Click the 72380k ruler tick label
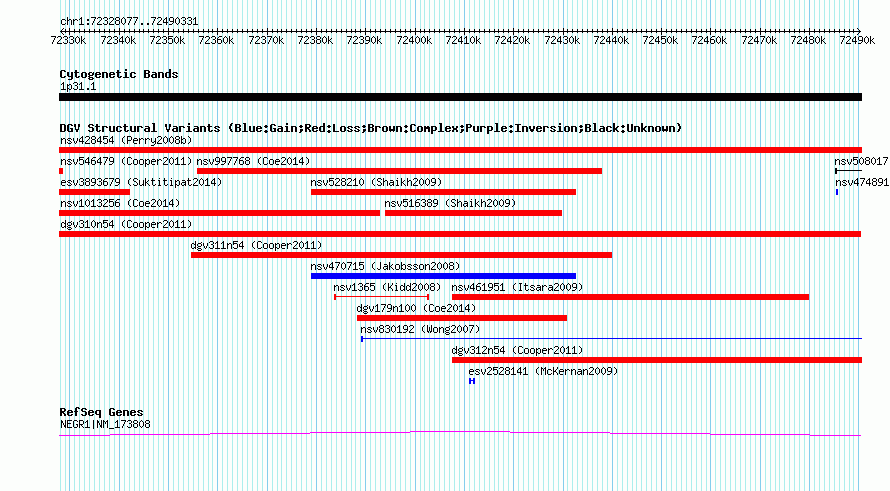 315,40
